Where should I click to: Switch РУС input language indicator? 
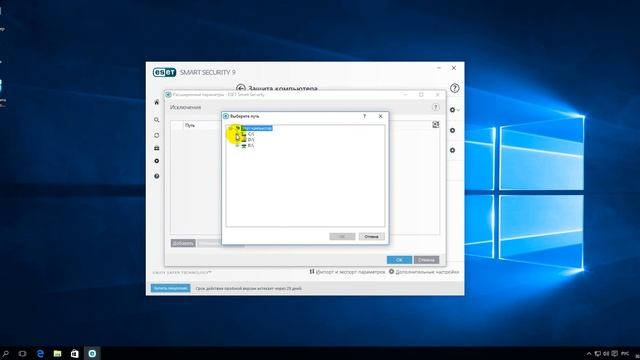[625, 354]
